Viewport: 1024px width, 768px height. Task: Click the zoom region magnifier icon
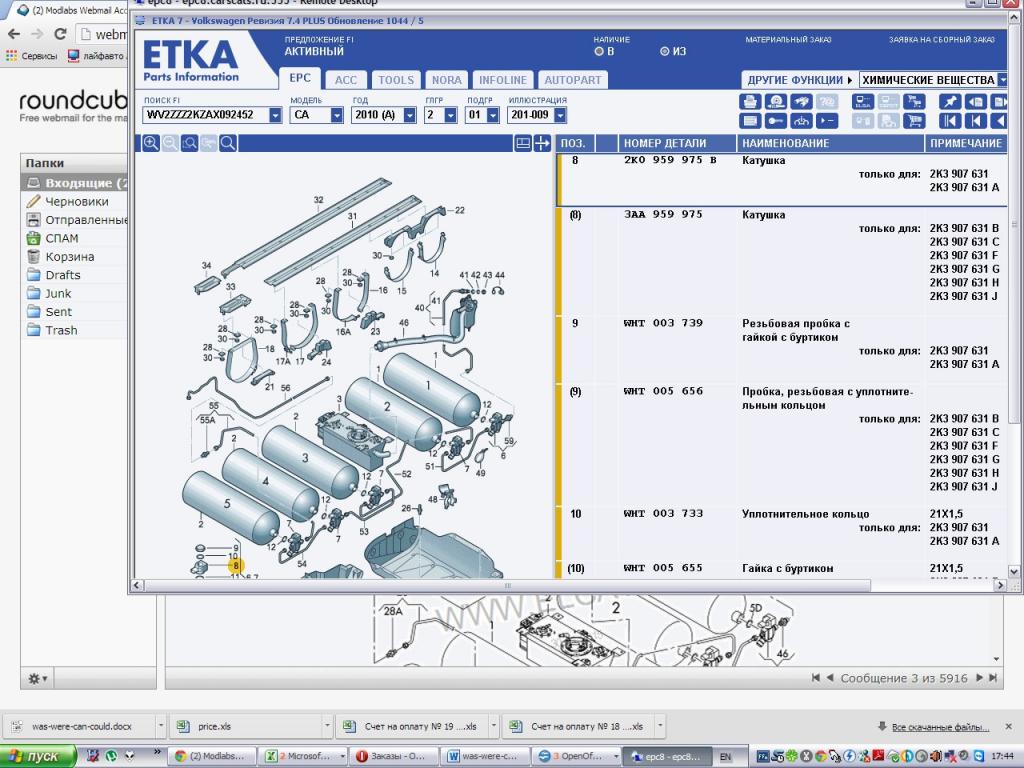[189, 143]
